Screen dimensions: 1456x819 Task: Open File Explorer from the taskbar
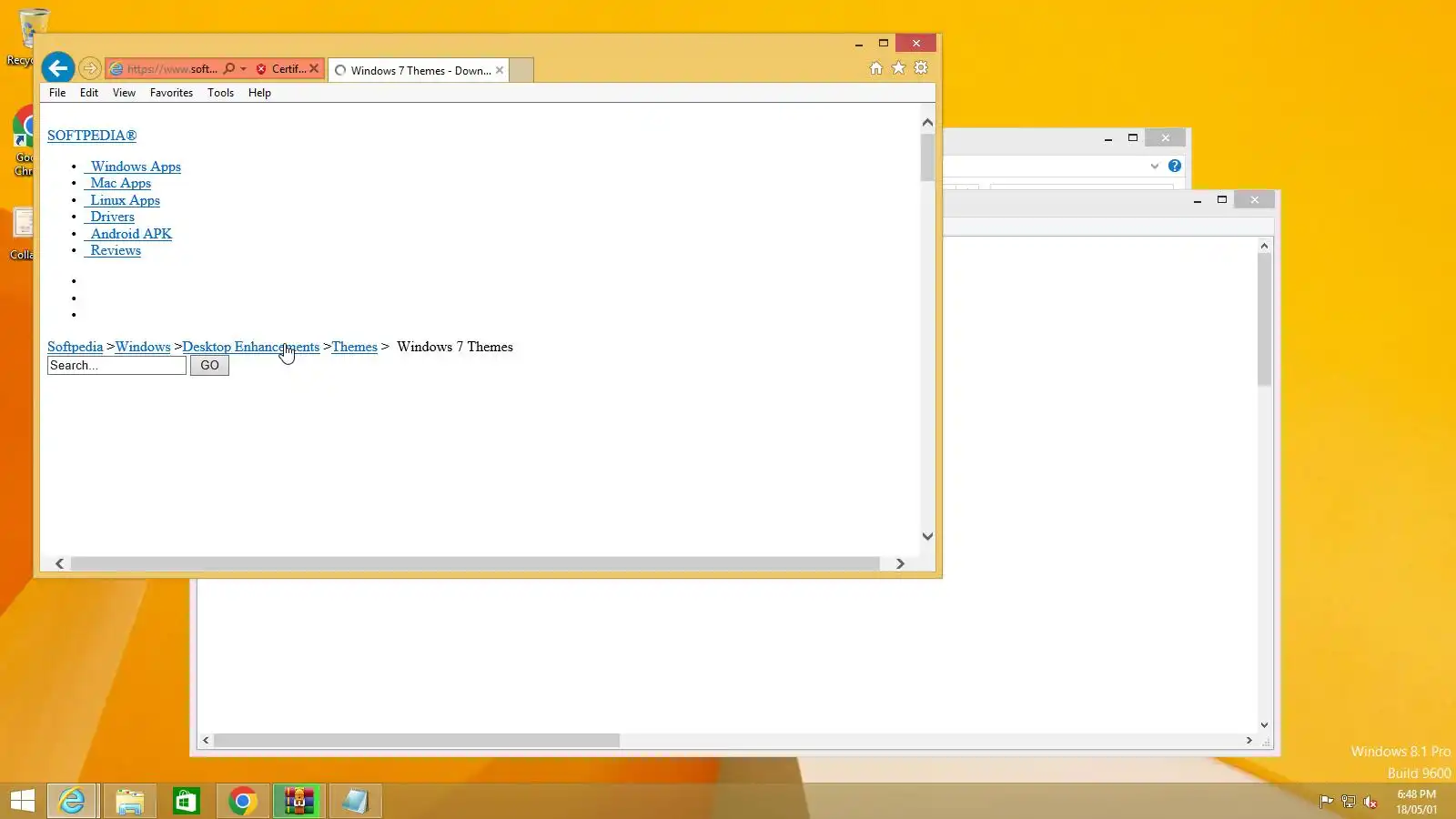pos(129,801)
